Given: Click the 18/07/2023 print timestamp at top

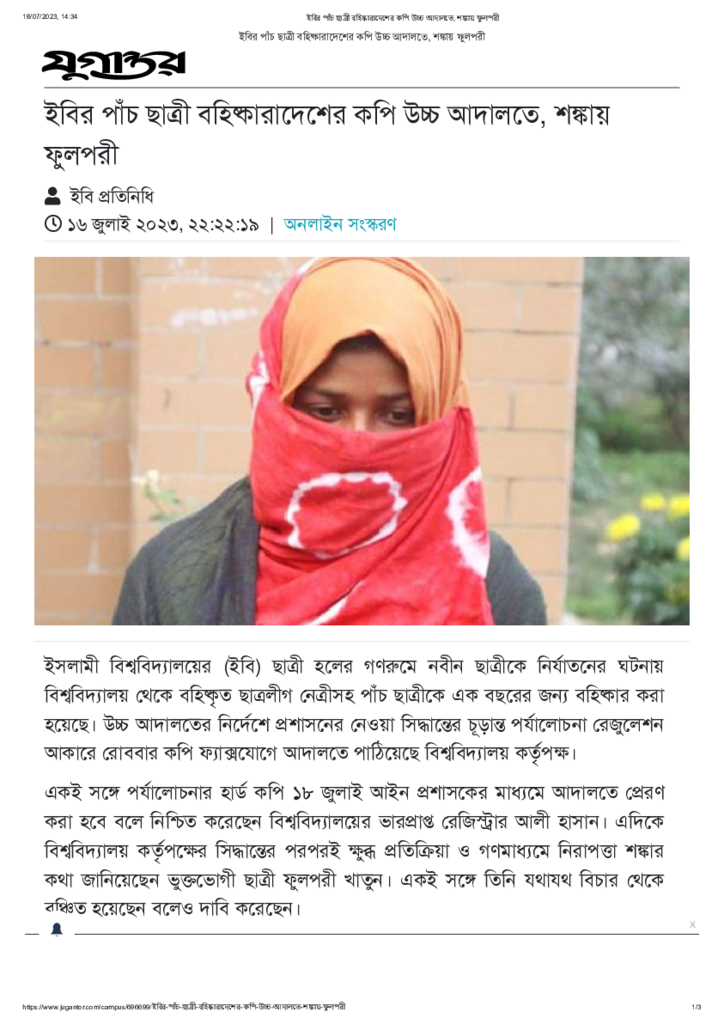Looking at the screenshot, I should pos(50,17).
